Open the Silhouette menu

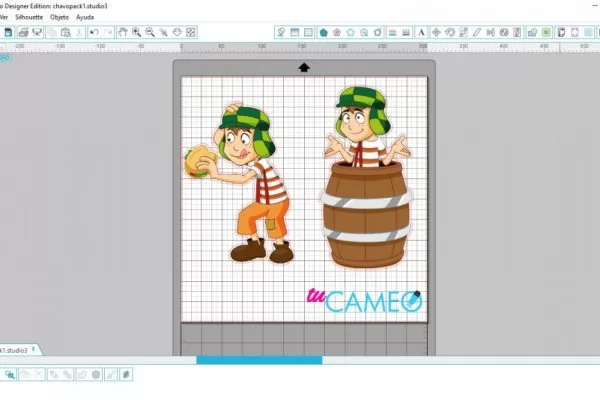29,17
